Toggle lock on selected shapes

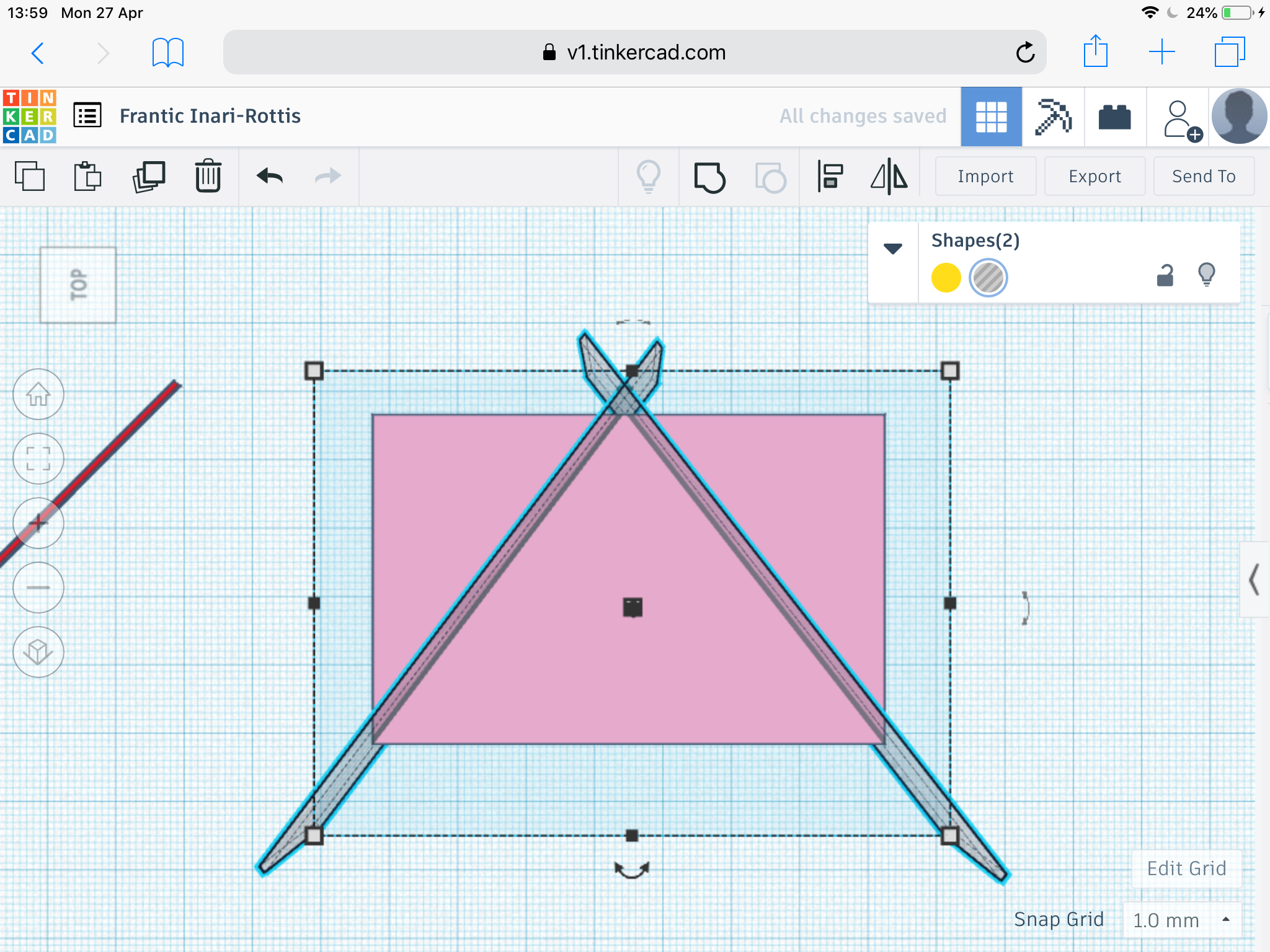click(x=1165, y=275)
